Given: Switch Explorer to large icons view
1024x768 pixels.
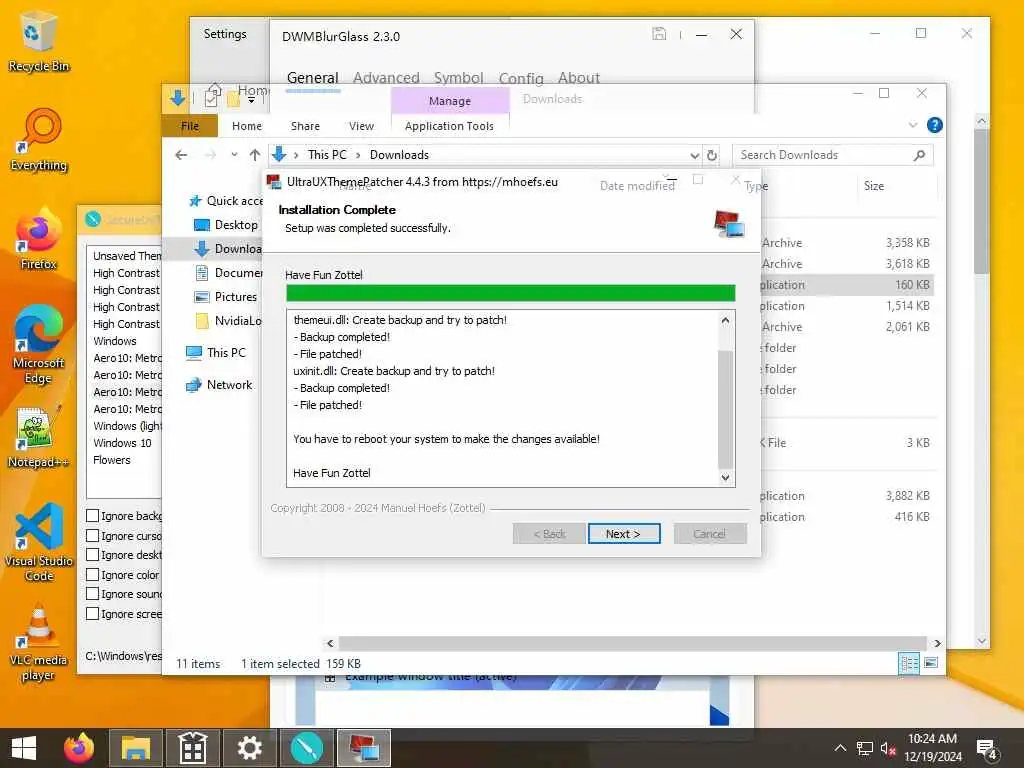Looking at the screenshot, I should (x=931, y=663).
